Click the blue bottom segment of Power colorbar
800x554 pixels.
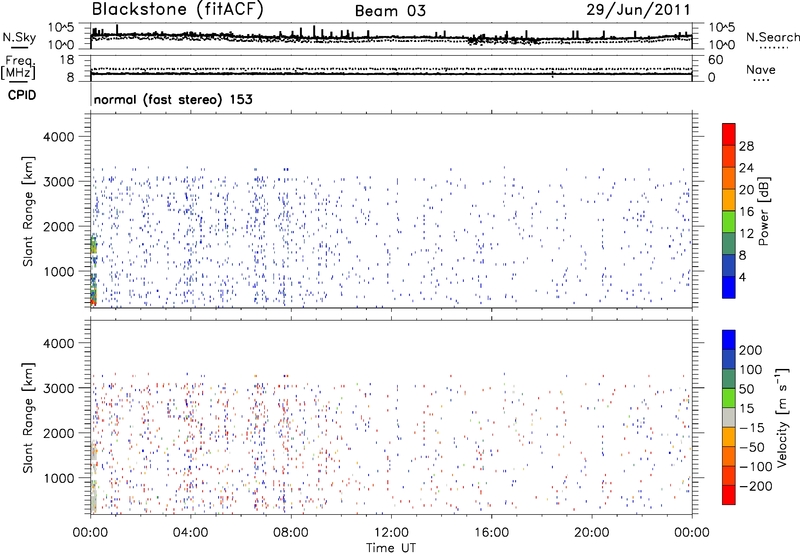coord(729,287)
